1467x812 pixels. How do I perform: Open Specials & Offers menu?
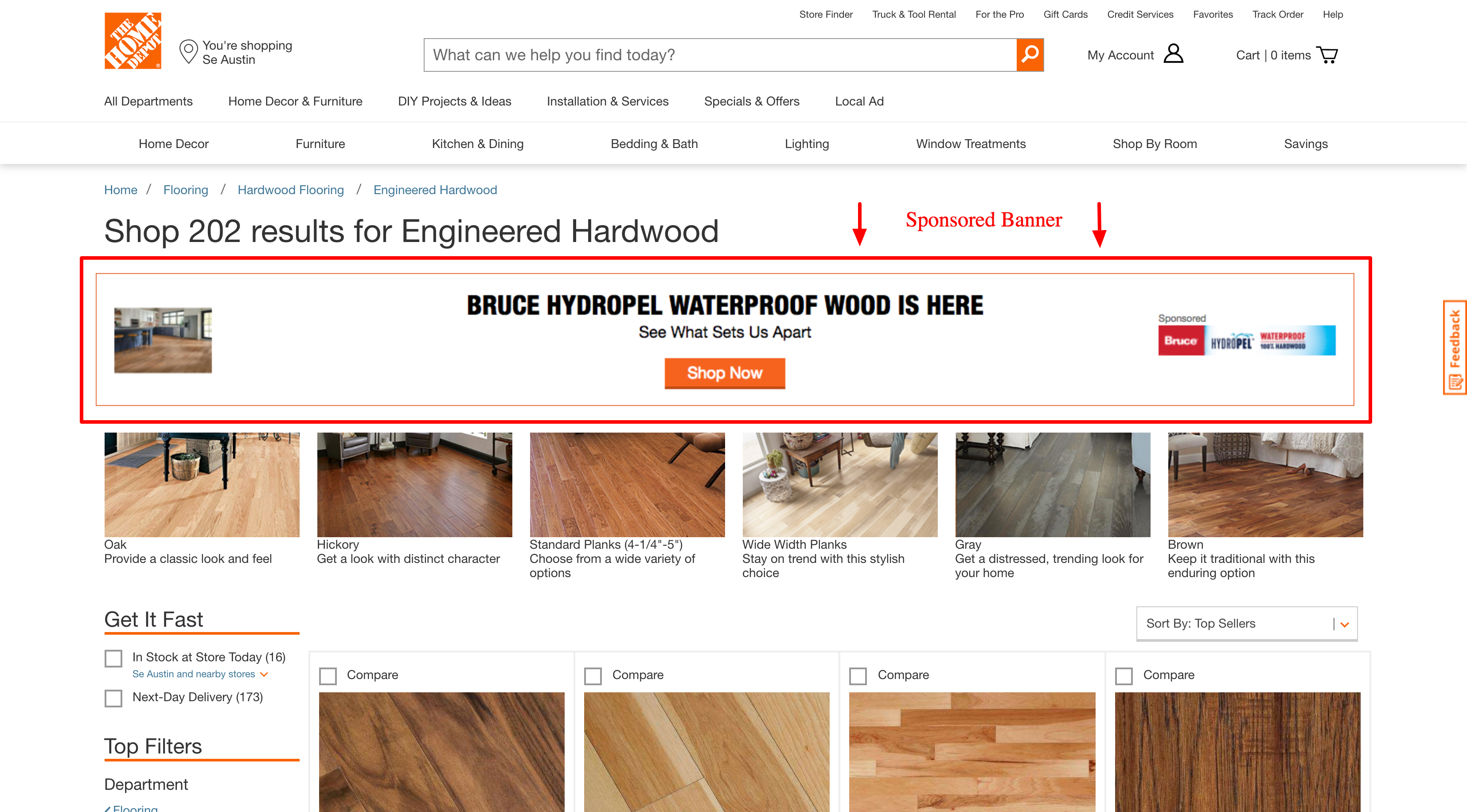click(751, 101)
